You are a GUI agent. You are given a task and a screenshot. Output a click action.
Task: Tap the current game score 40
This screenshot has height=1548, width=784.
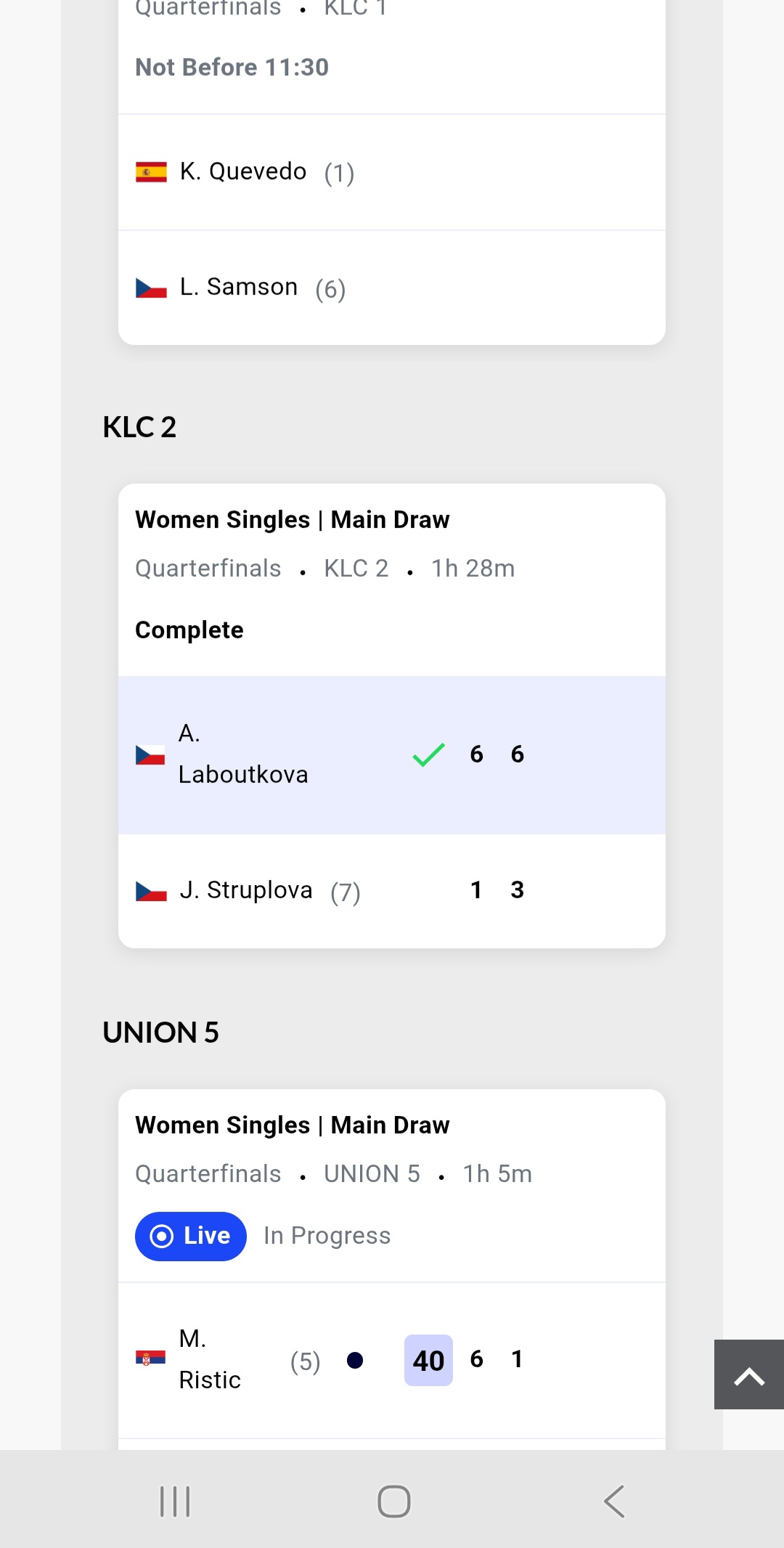tap(428, 1360)
